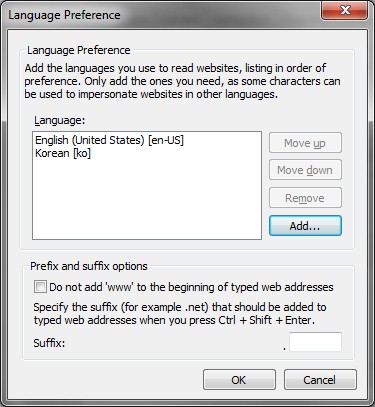Click the 'Suffix:' label
The image size is (375, 407).
[49, 343]
